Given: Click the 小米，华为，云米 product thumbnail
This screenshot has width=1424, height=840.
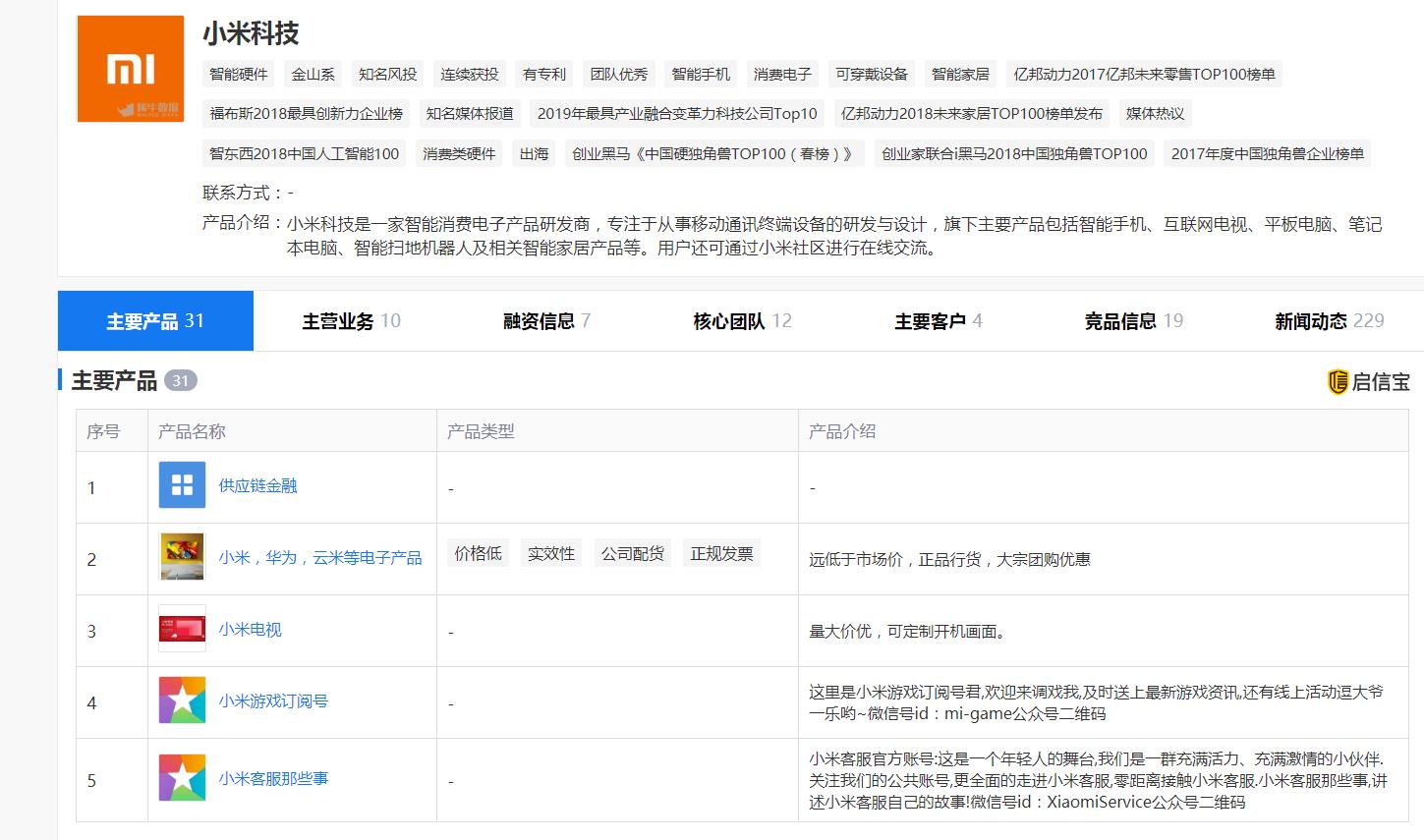Looking at the screenshot, I should [x=181, y=556].
